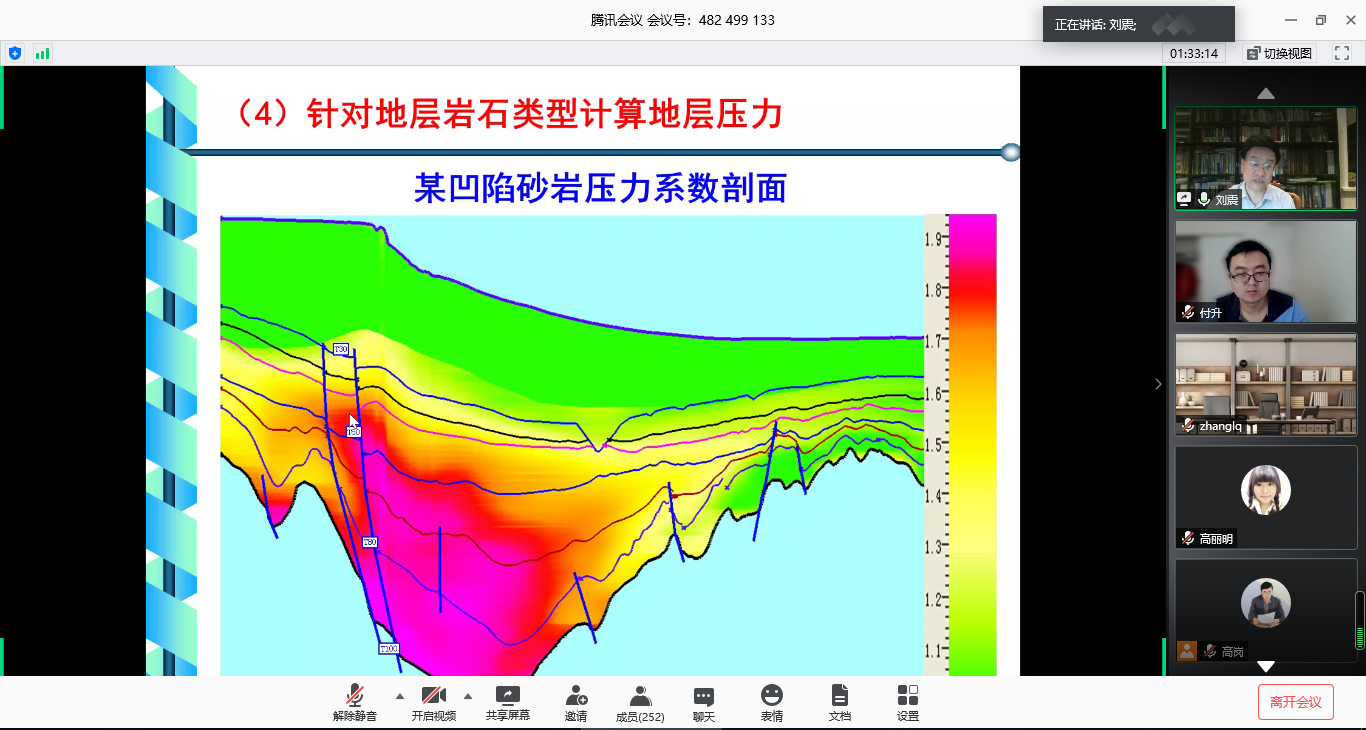Open the Invite (邀请) icon
Viewport: 1366px width, 730px height.
coord(576,702)
